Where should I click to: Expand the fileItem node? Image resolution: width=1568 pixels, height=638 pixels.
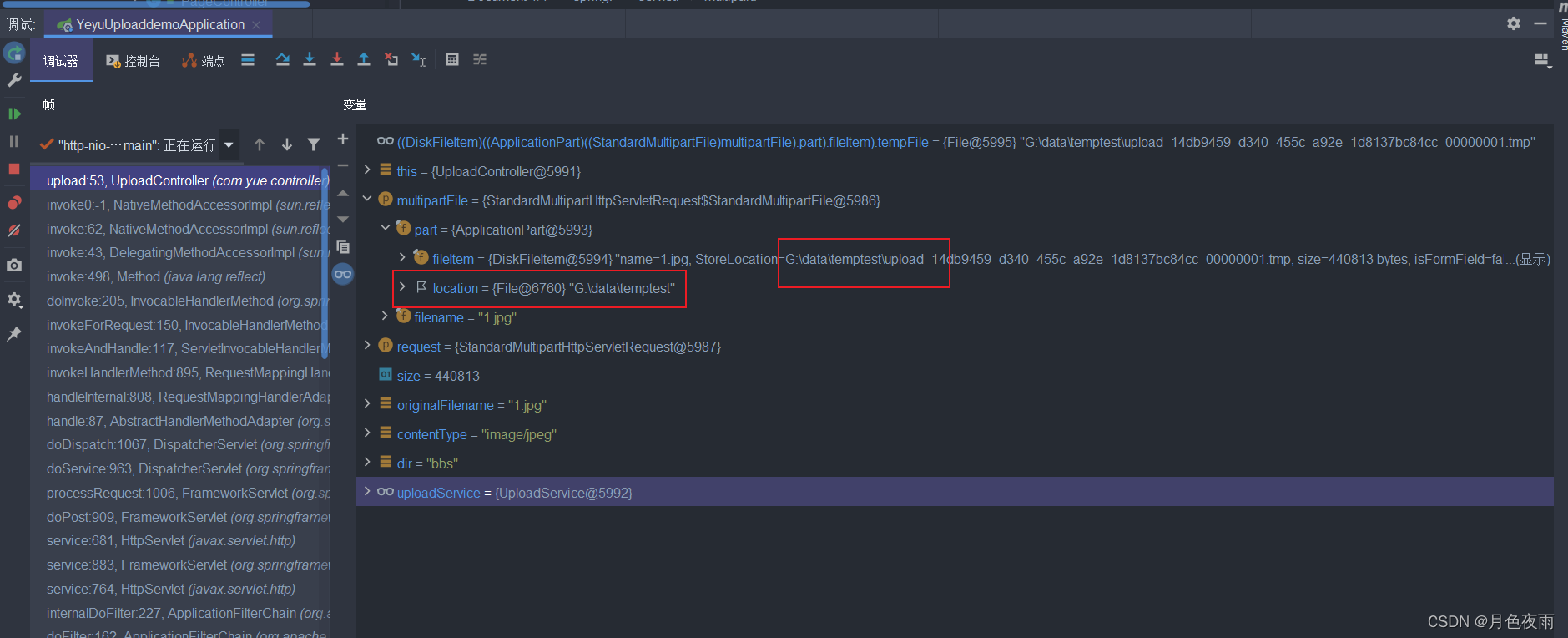pos(403,257)
